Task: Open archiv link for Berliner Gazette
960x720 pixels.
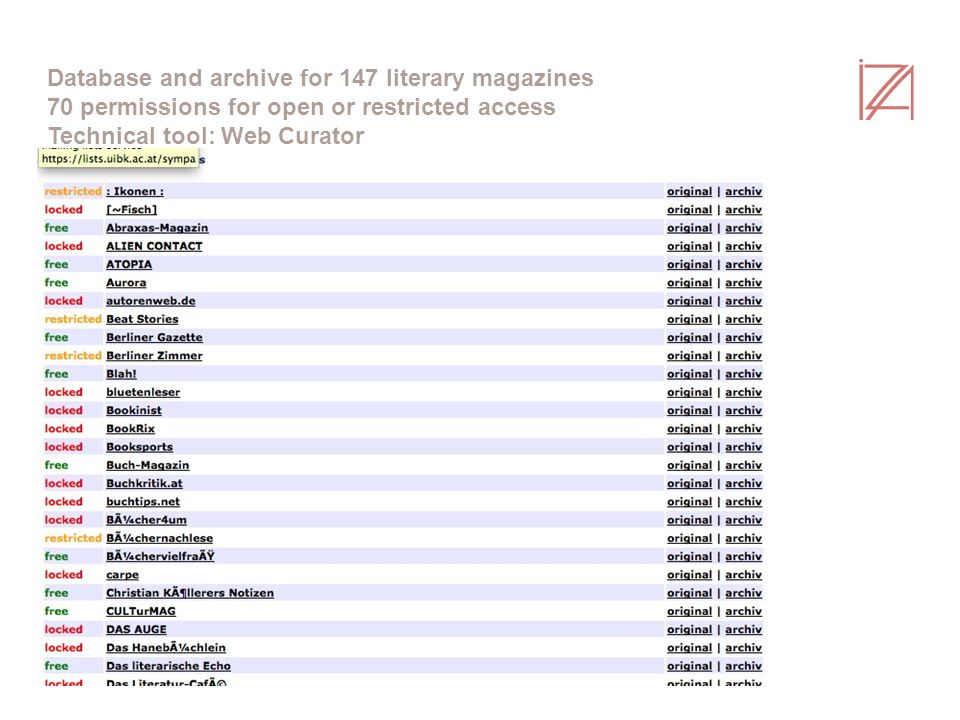Action: point(743,337)
